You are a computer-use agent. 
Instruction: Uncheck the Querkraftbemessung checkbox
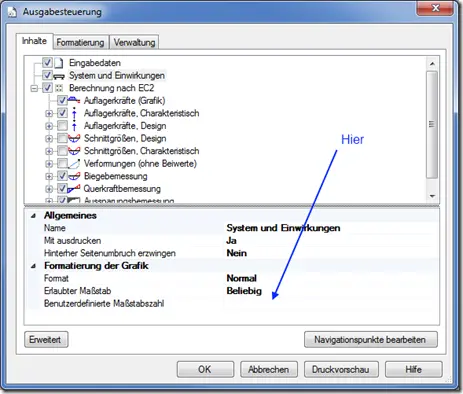click(x=62, y=189)
